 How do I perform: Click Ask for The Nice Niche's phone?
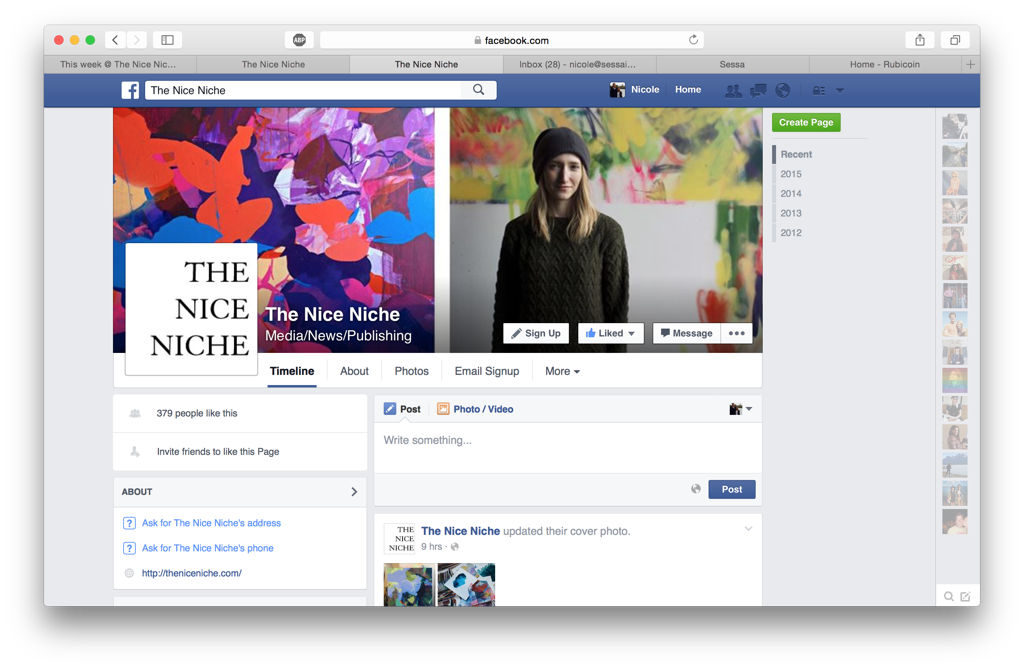(x=208, y=548)
